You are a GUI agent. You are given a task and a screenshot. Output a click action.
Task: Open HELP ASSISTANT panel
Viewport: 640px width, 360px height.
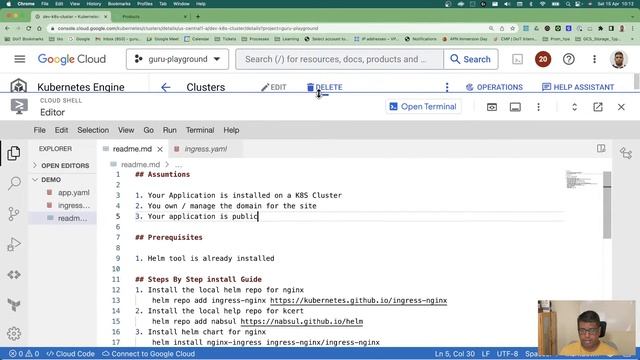point(578,87)
